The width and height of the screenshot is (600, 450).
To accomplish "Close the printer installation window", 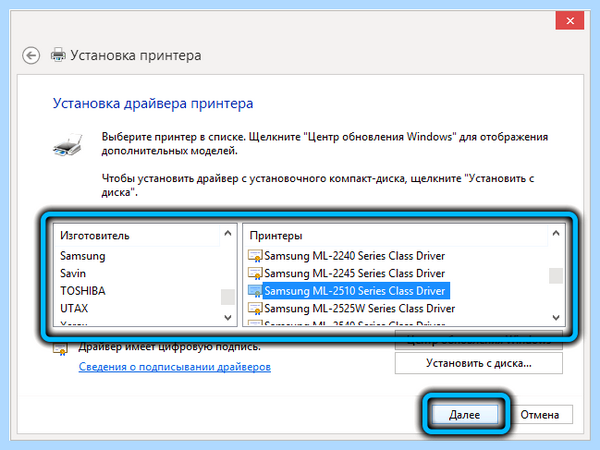I will point(570,21).
